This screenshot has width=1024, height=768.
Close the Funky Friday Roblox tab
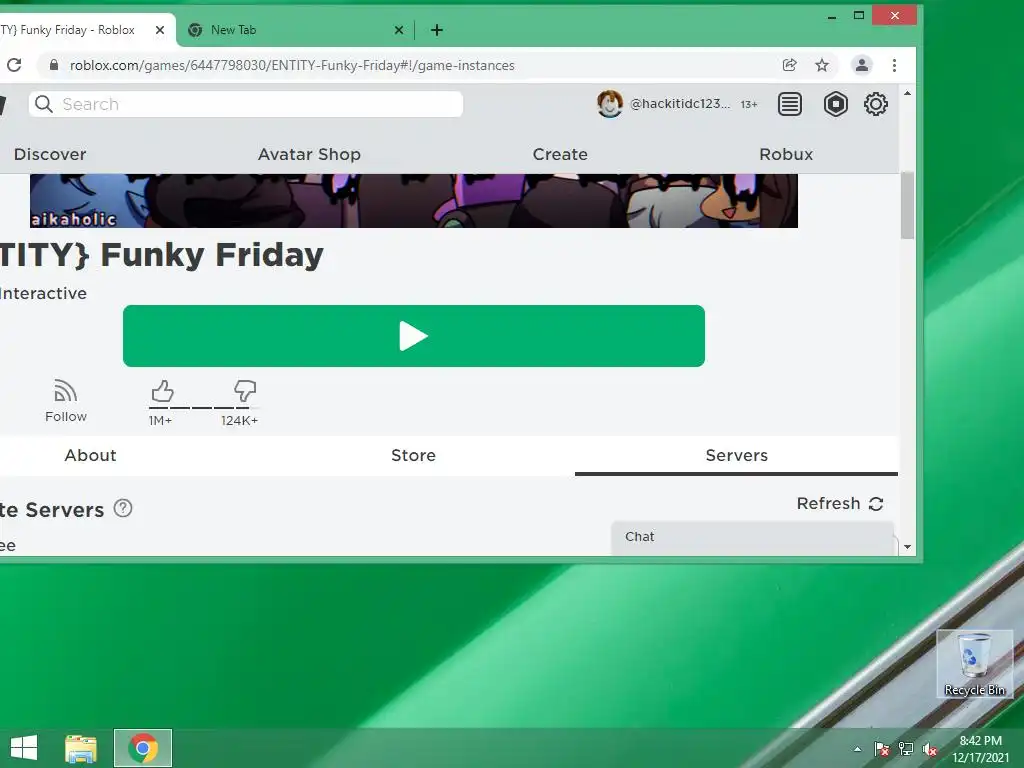pyautogui.click(x=159, y=30)
